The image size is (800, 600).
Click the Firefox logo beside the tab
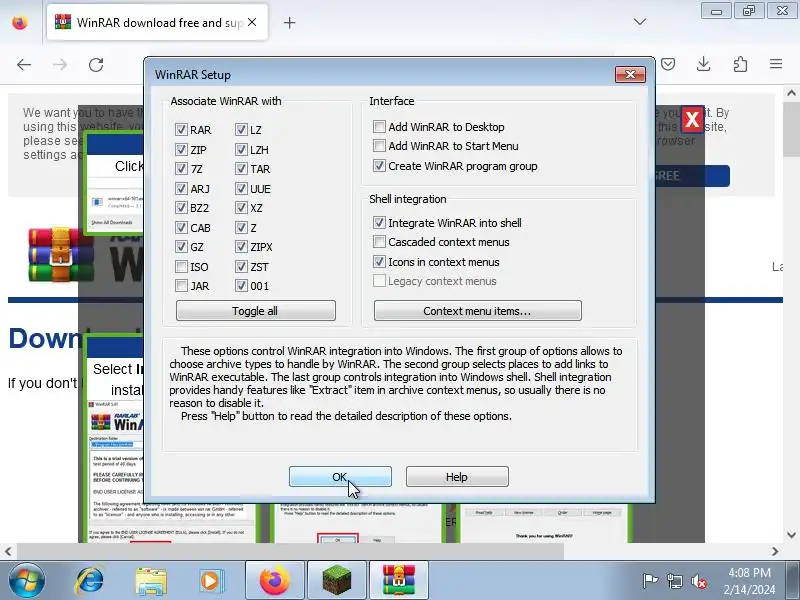point(20,22)
